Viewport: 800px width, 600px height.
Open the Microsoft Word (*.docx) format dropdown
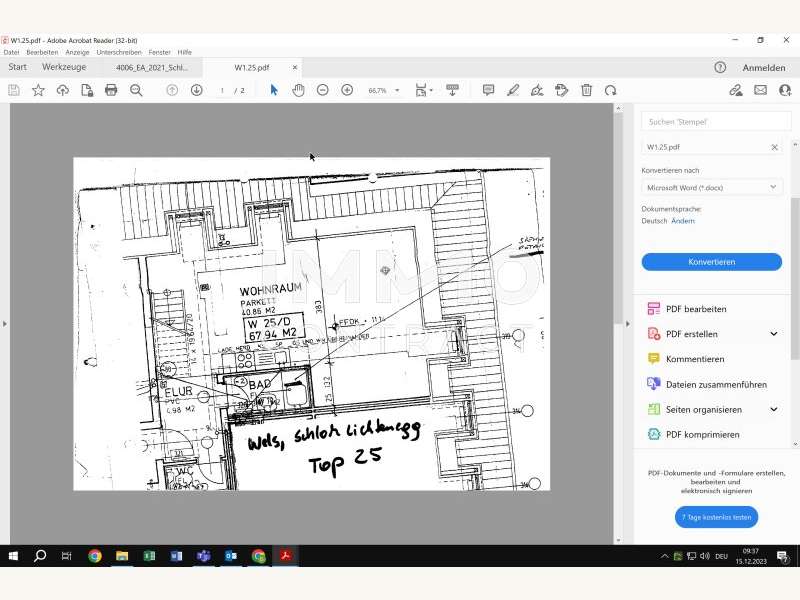[x=711, y=188]
